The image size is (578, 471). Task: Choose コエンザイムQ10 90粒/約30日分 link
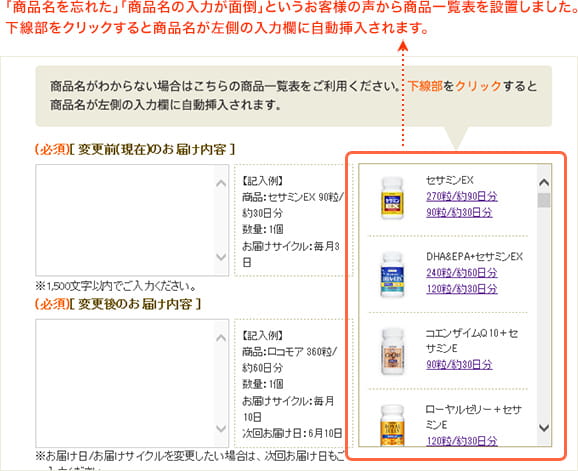click(459, 364)
